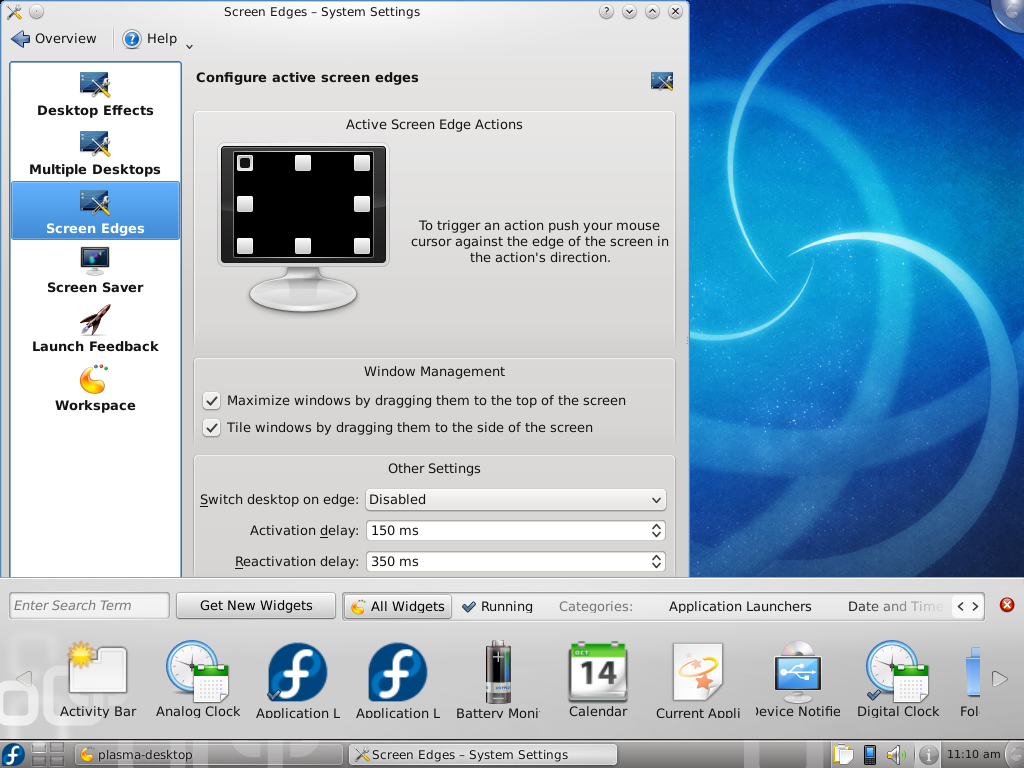Open clipboard tray icon
Image resolution: width=1024 pixels, height=768 pixels.
(x=842, y=755)
